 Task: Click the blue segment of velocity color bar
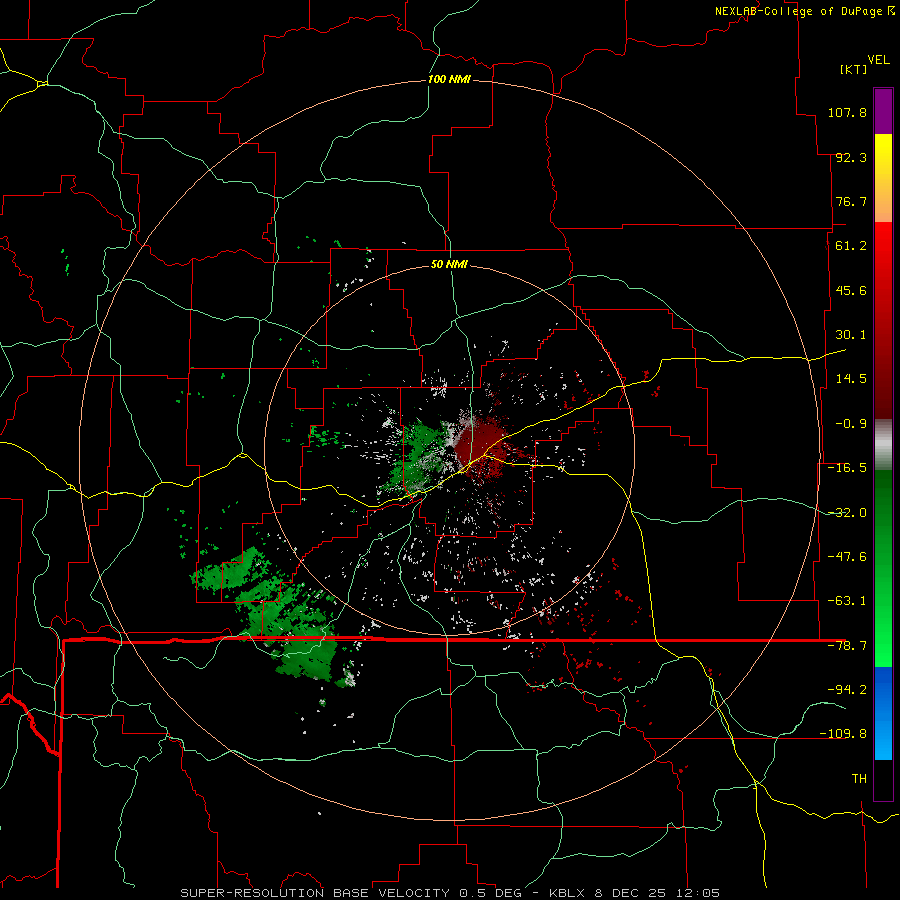pos(883,713)
